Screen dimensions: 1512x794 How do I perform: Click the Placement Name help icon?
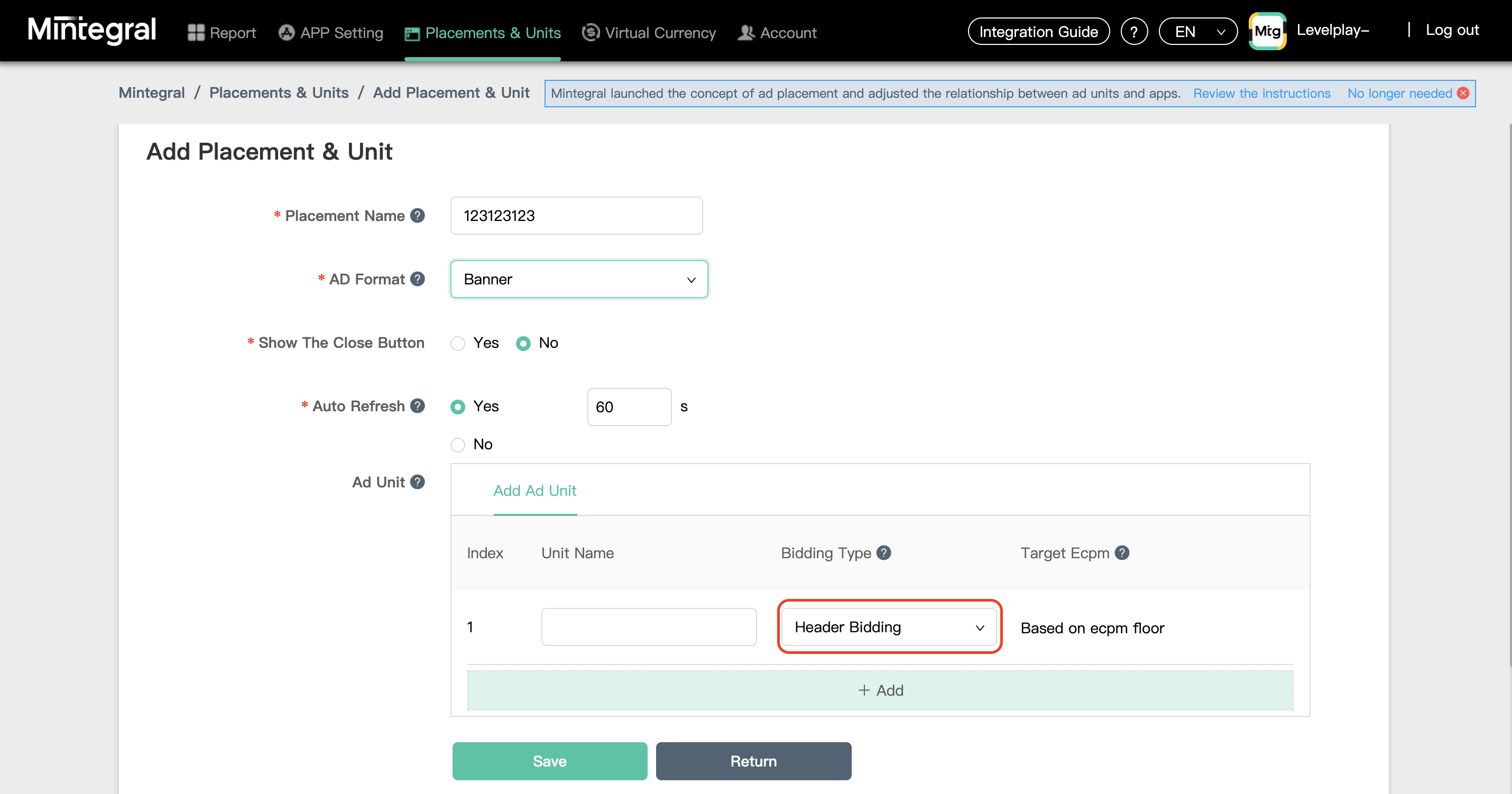[x=417, y=215]
